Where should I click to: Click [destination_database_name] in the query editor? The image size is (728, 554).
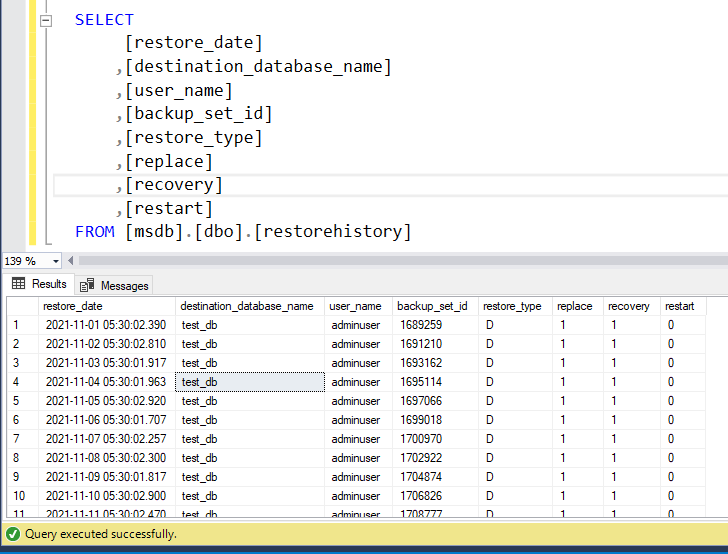tap(258, 67)
